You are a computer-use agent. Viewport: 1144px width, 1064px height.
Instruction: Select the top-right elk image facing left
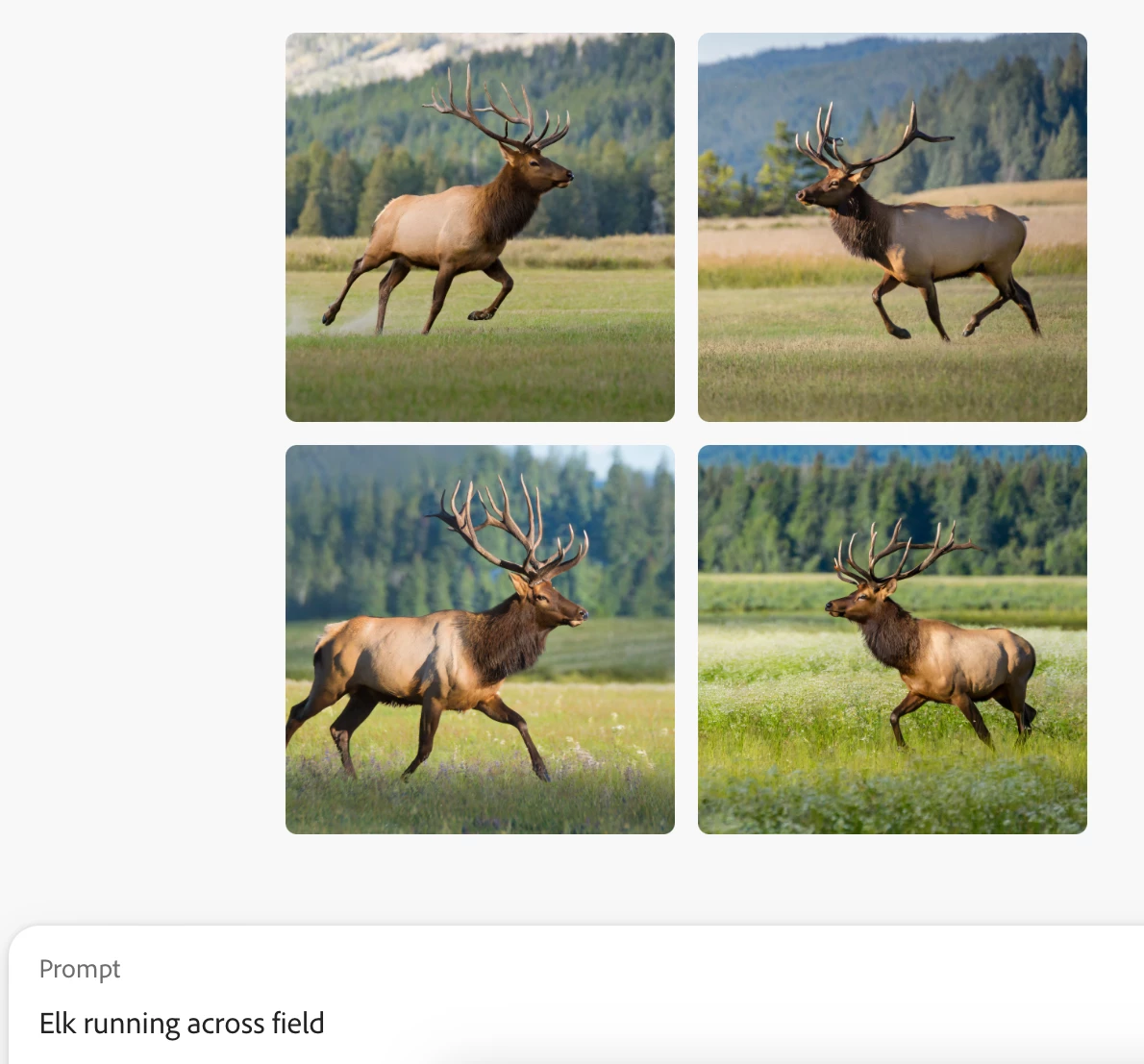(x=892, y=227)
